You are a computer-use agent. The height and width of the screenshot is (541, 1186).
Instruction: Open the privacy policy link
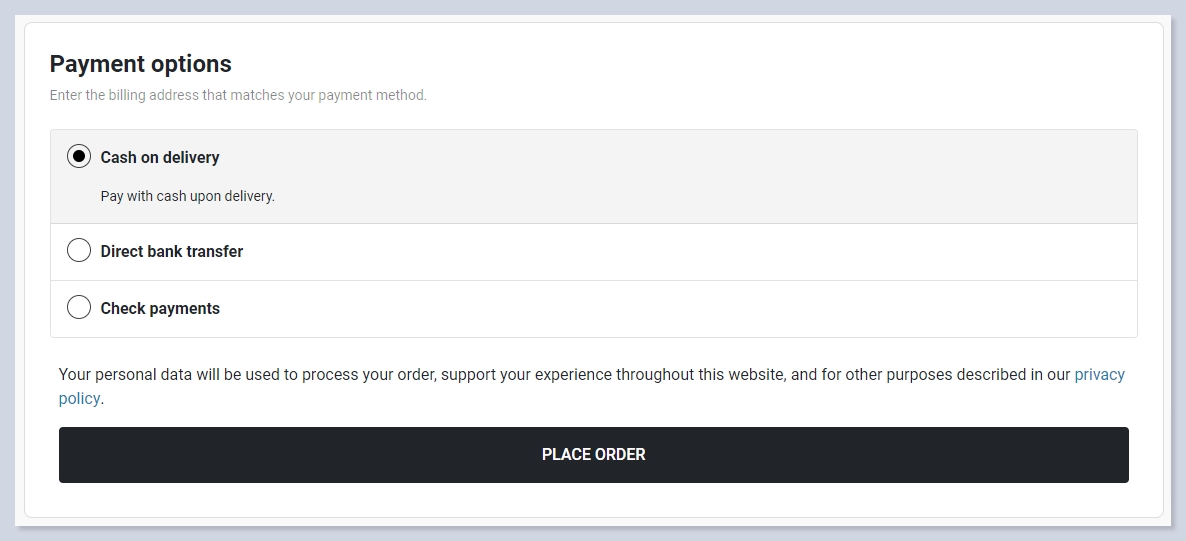[x=1099, y=374]
